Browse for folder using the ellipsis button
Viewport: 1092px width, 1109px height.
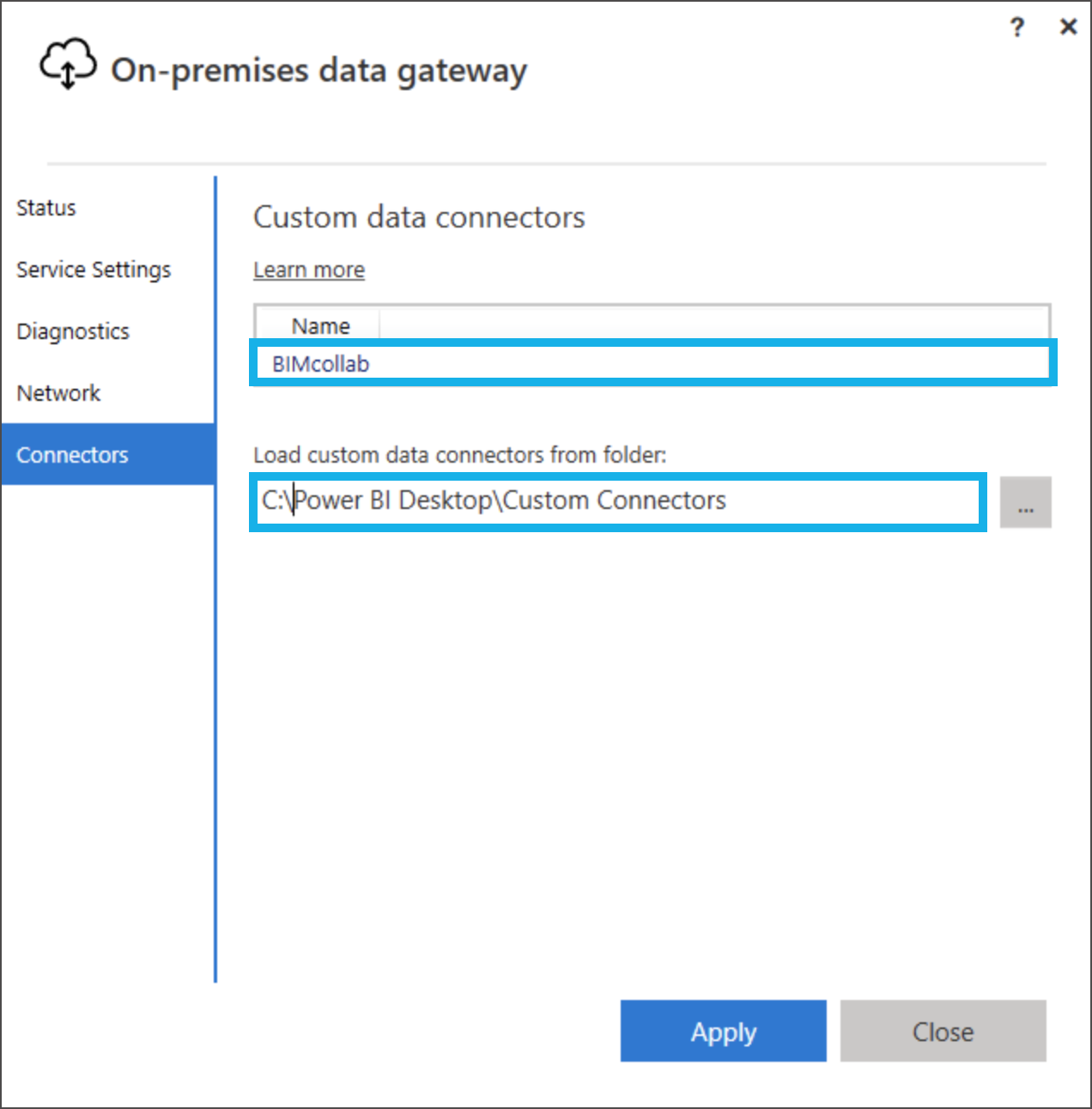pyautogui.click(x=1025, y=502)
